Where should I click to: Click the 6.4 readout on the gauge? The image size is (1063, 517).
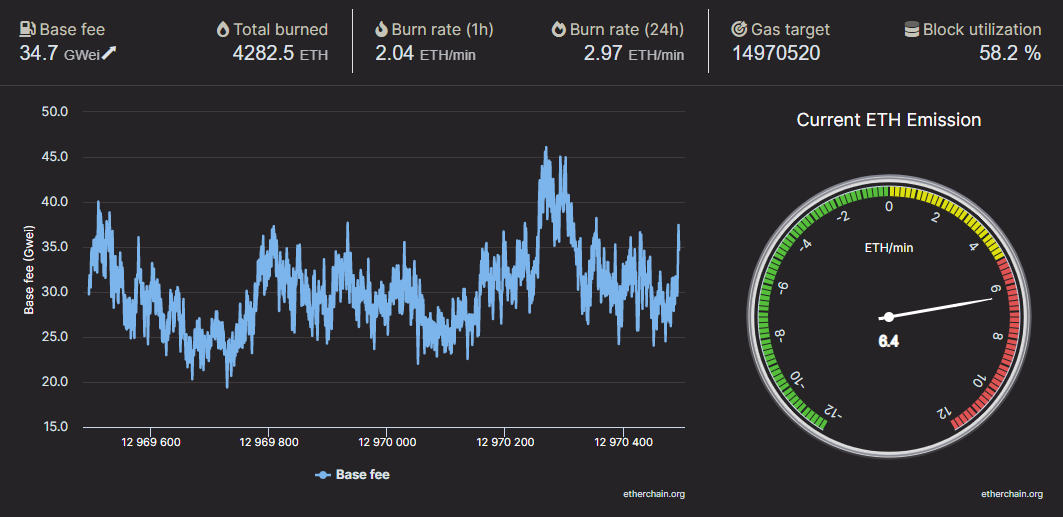pyautogui.click(x=888, y=342)
